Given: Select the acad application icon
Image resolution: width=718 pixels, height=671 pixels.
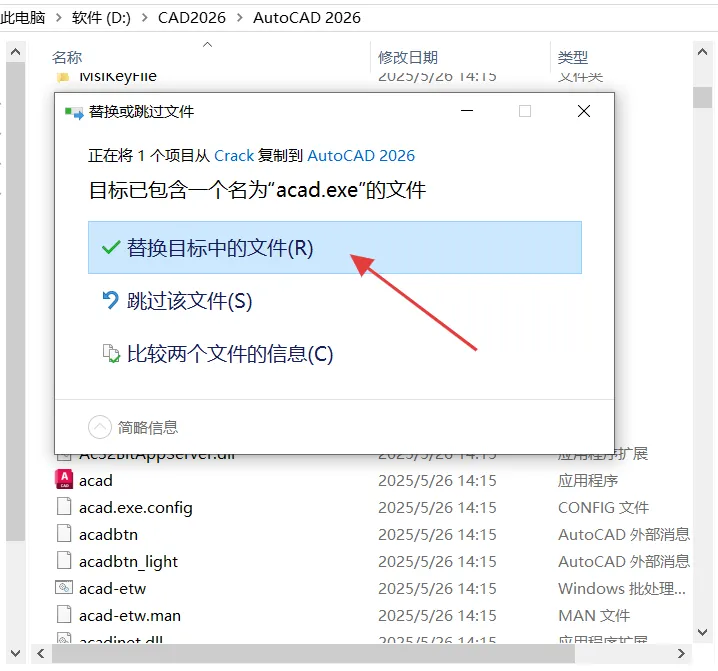Looking at the screenshot, I should (x=64, y=480).
